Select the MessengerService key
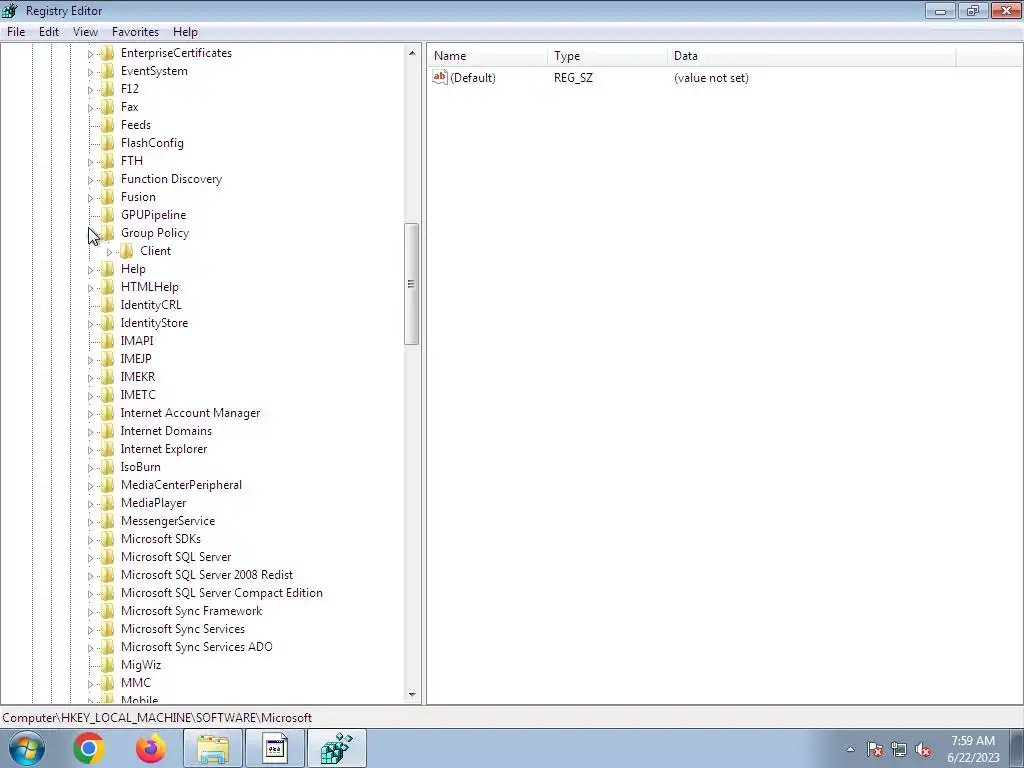Viewport: 1024px width, 768px height. [x=168, y=521]
